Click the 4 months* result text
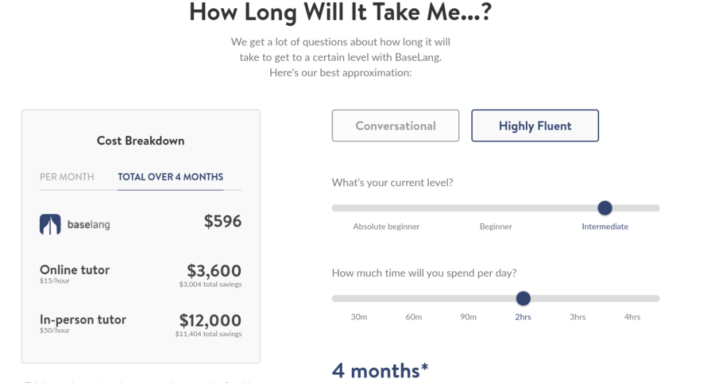The image size is (715, 383). point(380,370)
